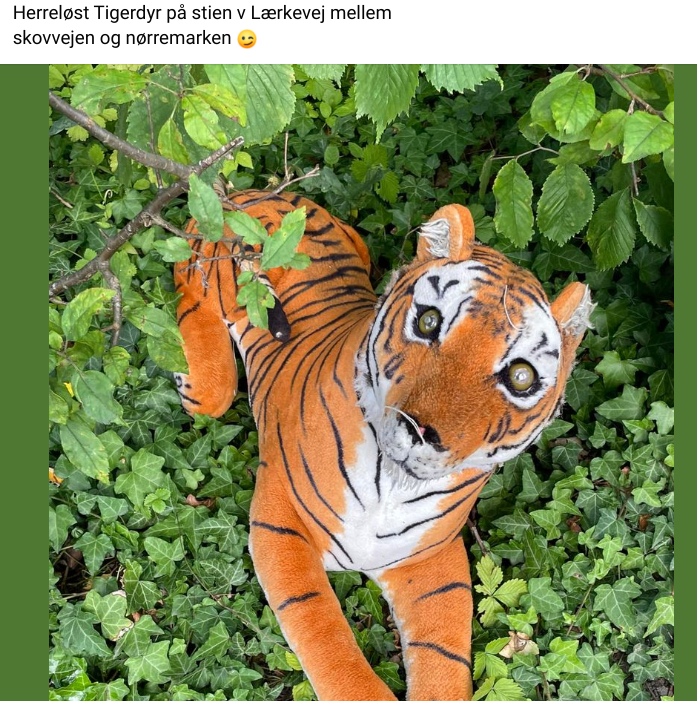Image resolution: width=697 pixels, height=701 pixels.
Task: Click the green margin left of the photo
Action: coord(25,383)
